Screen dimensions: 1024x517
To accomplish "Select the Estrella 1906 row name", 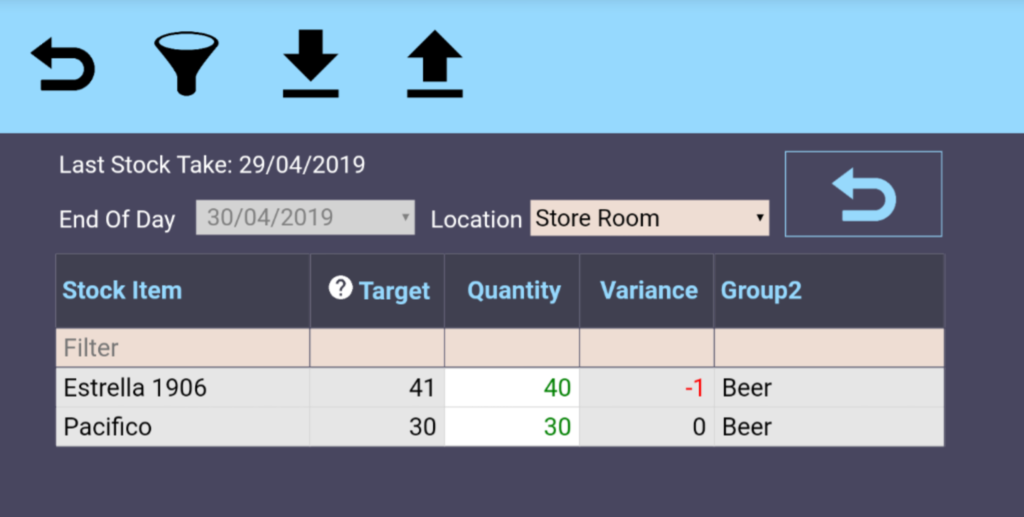I will click(135, 388).
